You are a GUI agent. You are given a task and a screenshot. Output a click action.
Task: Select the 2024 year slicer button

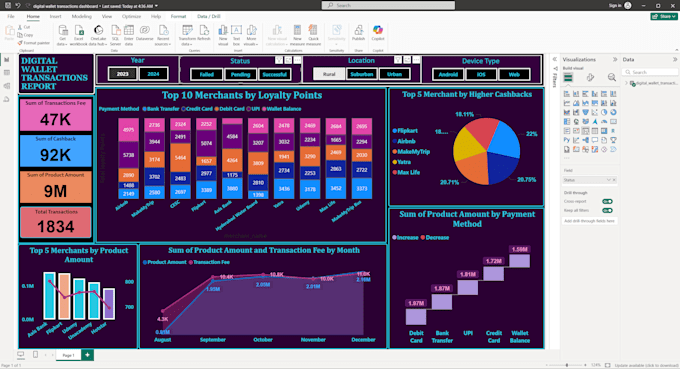154,74
